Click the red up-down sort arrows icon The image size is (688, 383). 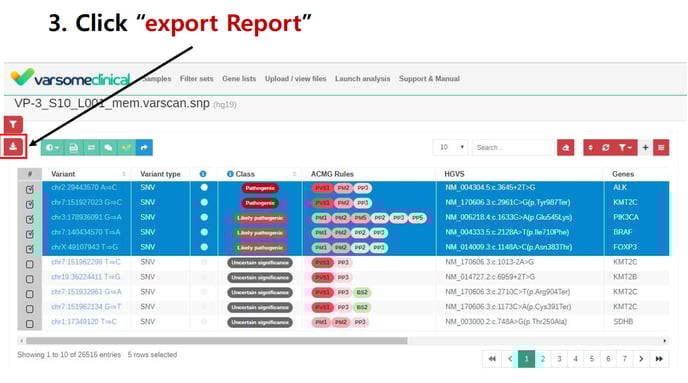[x=590, y=147]
